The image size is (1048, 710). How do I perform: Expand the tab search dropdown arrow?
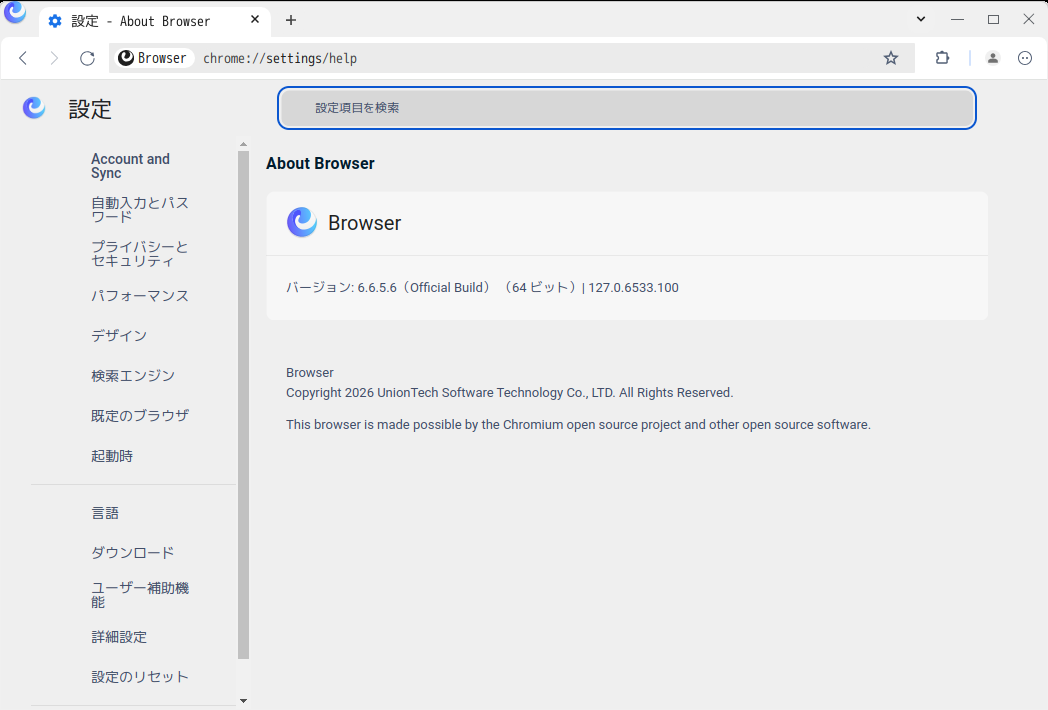pyautogui.click(x=921, y=19)
